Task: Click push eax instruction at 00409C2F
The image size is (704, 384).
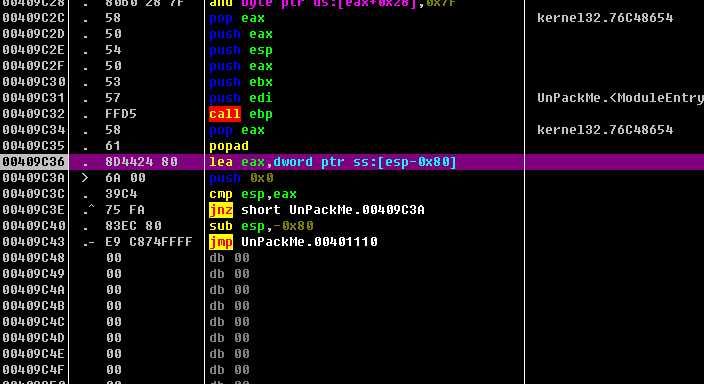Action: click(x=241, y=66)
